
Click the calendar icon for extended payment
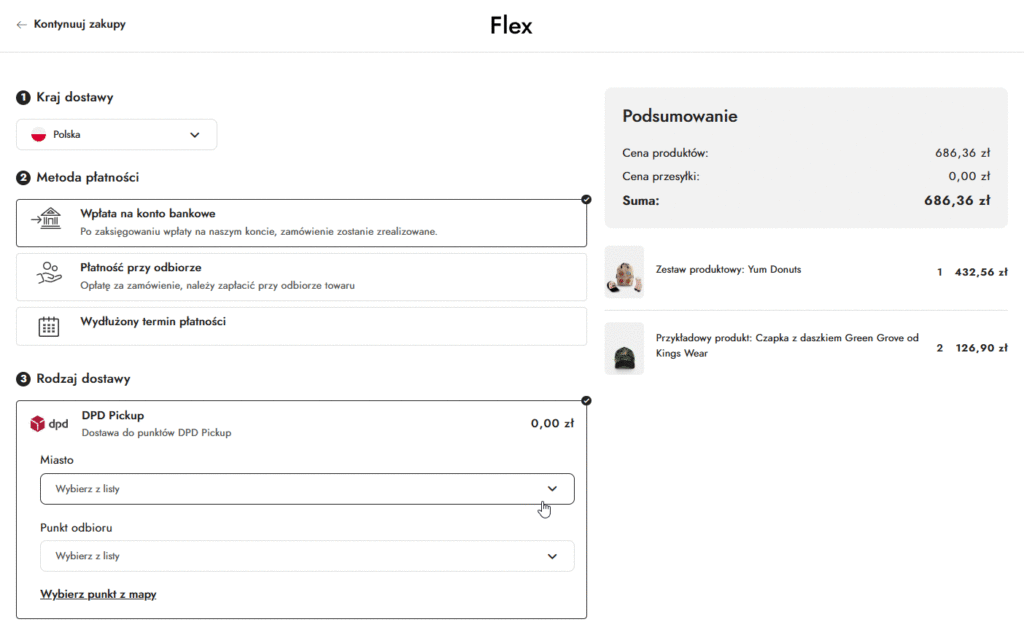click(x=48, y=326)
